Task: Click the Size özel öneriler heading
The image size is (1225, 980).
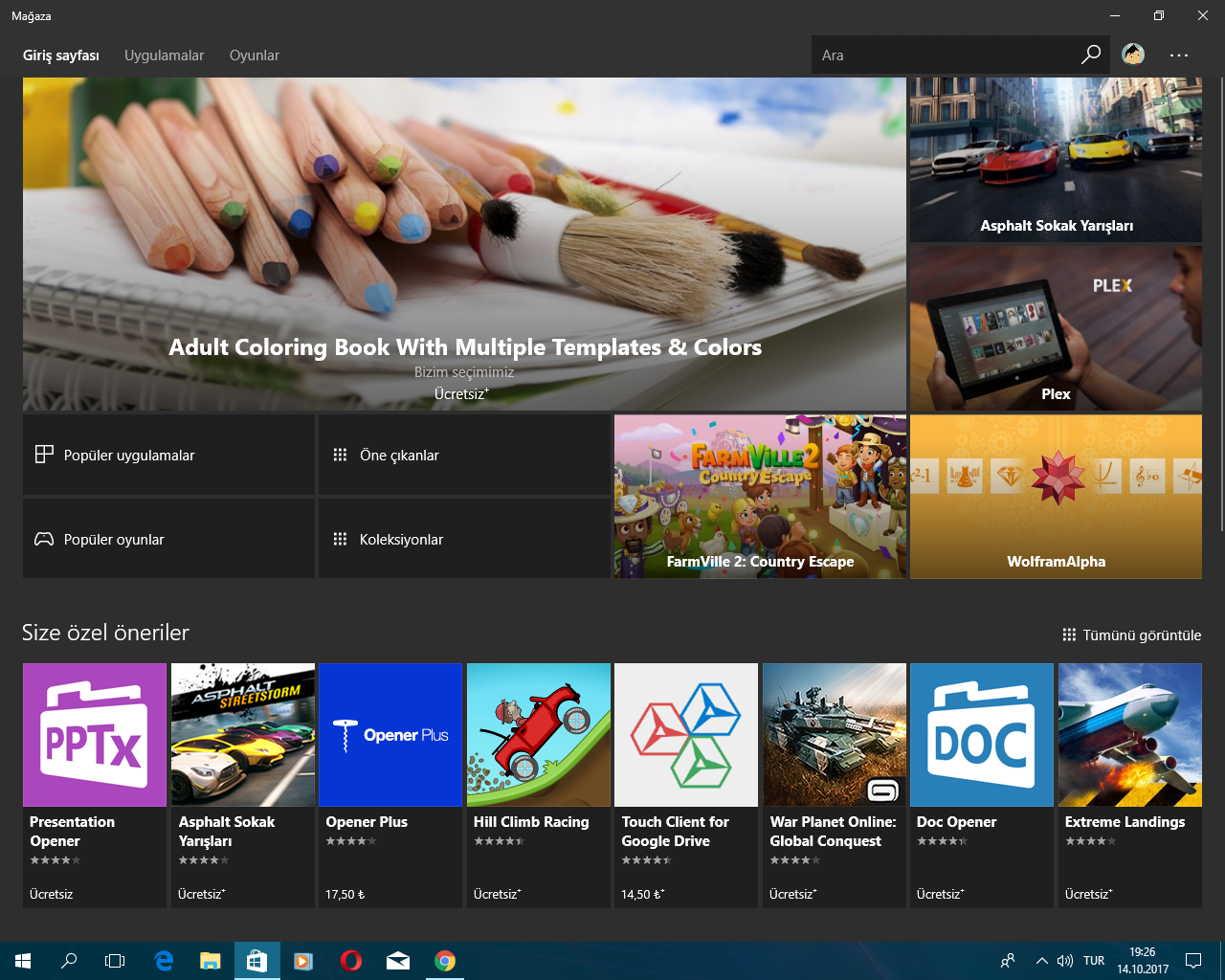Action: coord(105,633)
